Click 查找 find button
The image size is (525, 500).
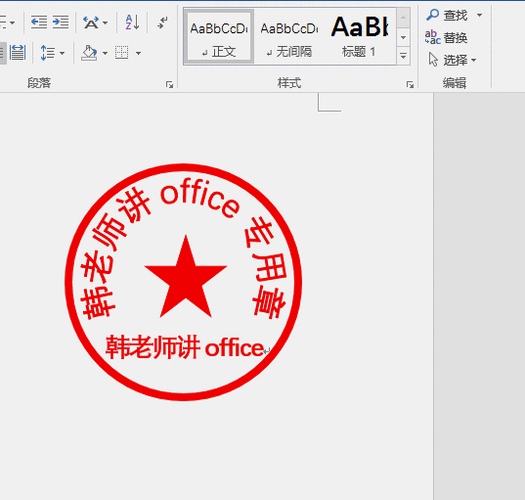(x=453, y=15)
